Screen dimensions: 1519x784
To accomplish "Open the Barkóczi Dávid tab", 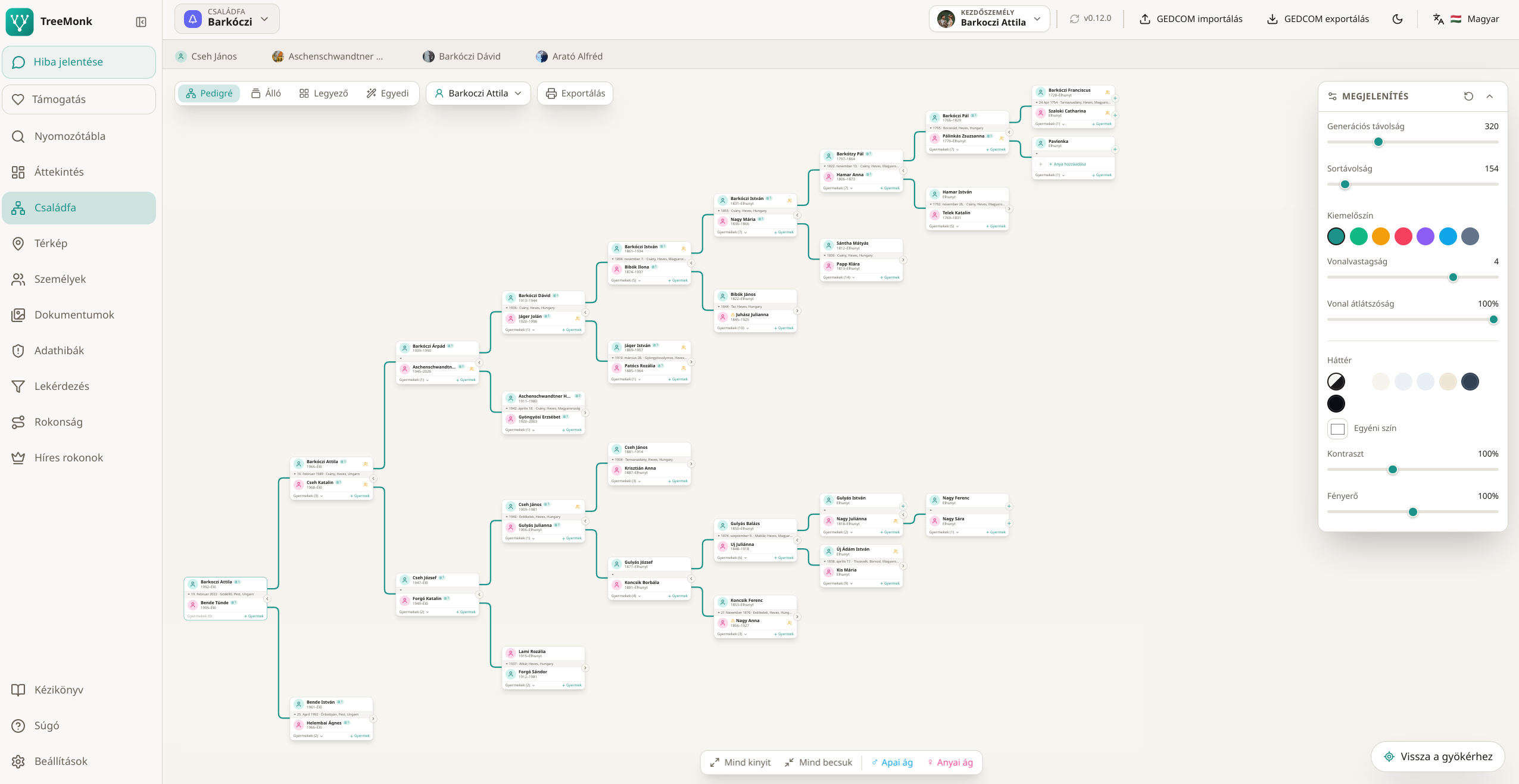I will tap(461, 57).
